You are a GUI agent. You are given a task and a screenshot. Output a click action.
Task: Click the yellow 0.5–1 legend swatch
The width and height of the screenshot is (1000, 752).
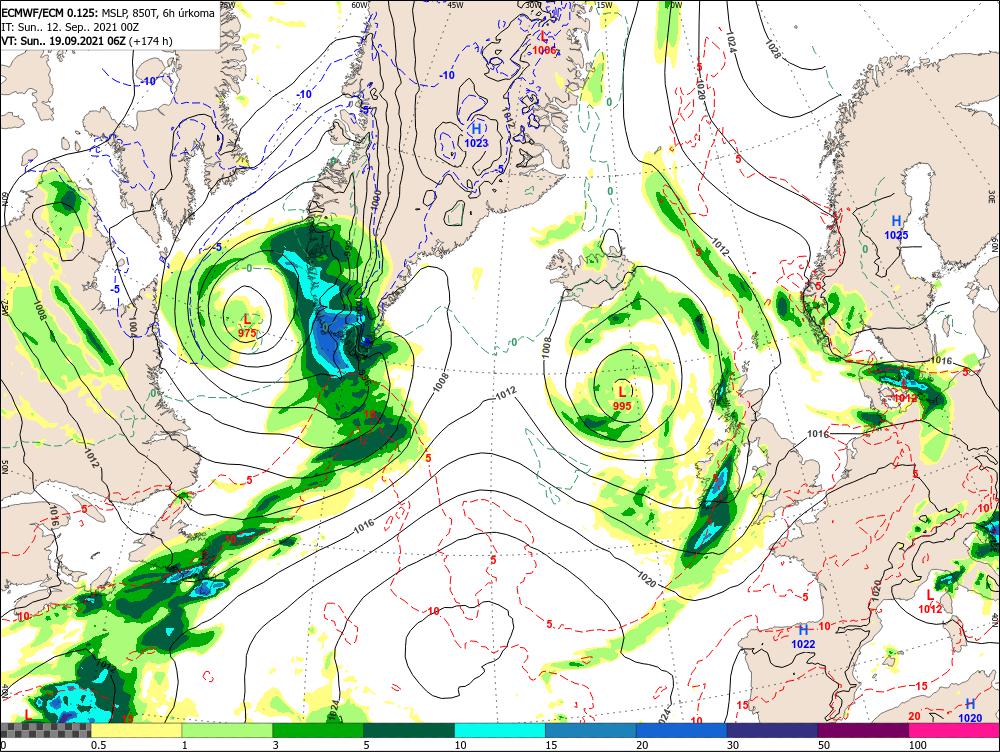[136, 730]
